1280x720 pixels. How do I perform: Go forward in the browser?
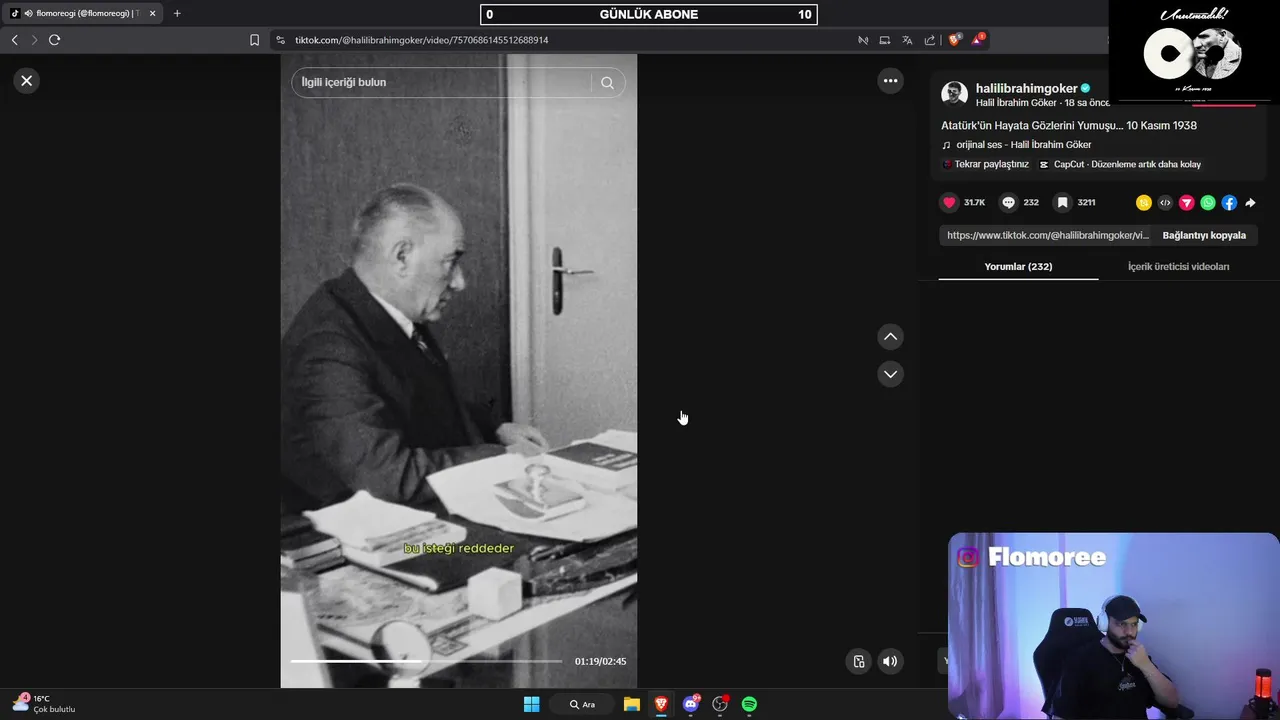point(34,40)
